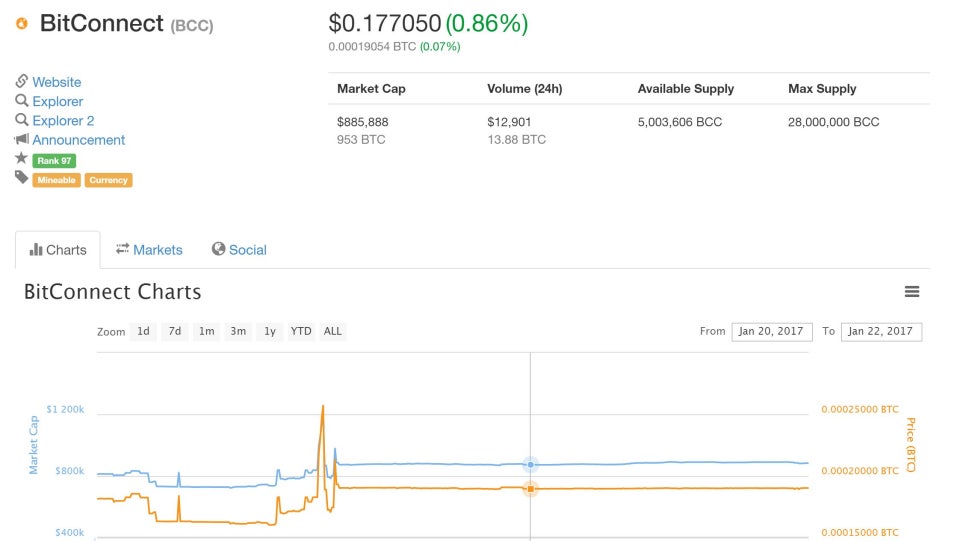The width and height of the screenshot is (966, 541).
Task: Click the 13.88 BTC volume value
Action: pyautogui.click(x=516, y=140)
